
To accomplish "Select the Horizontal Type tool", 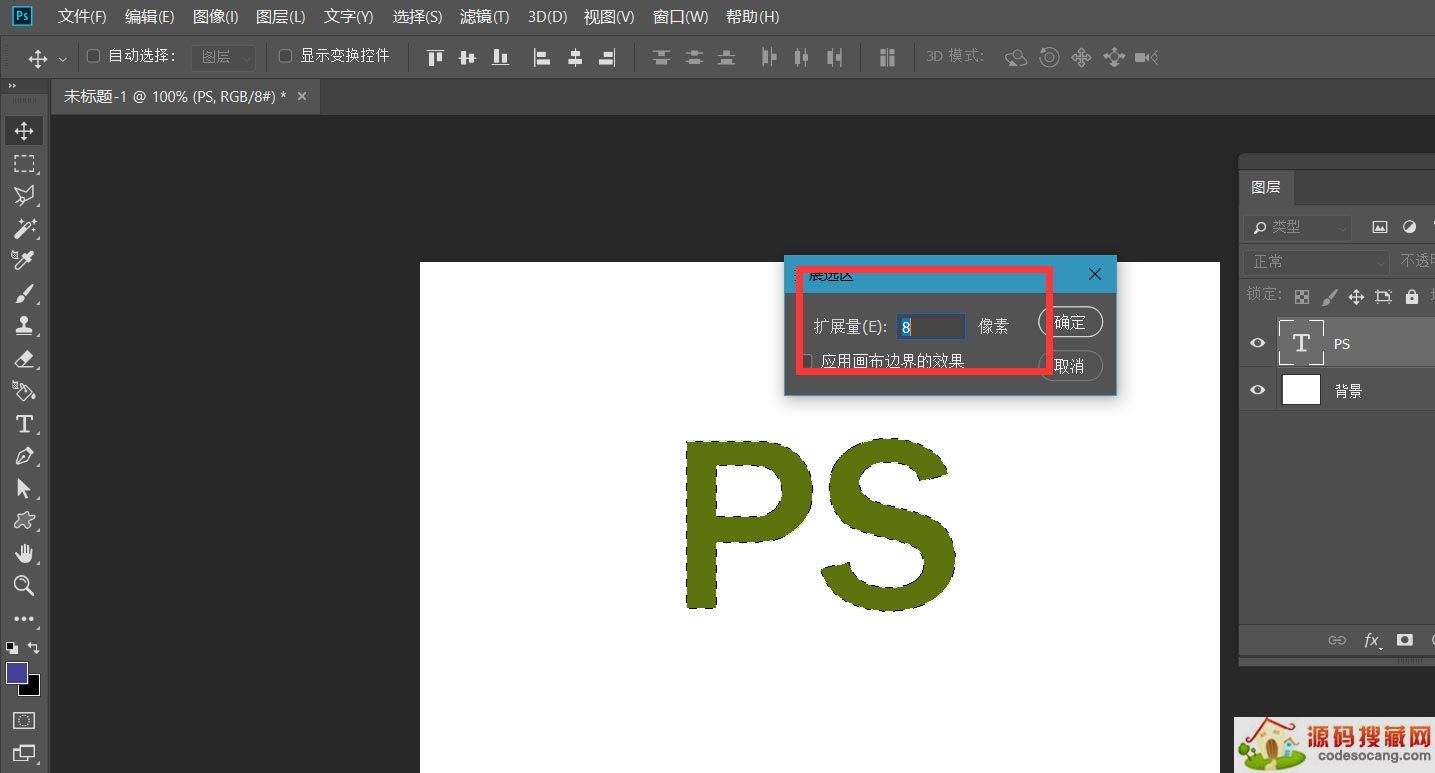I will [24, 423].
